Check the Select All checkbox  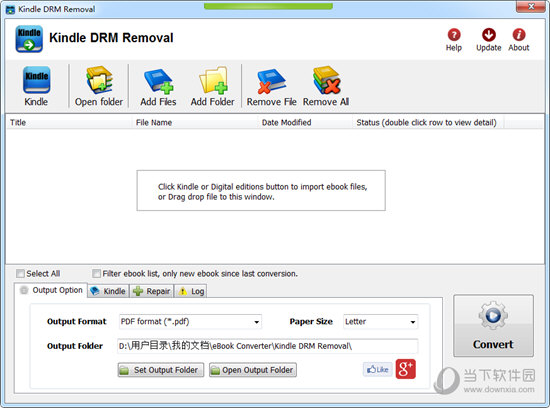20,273
